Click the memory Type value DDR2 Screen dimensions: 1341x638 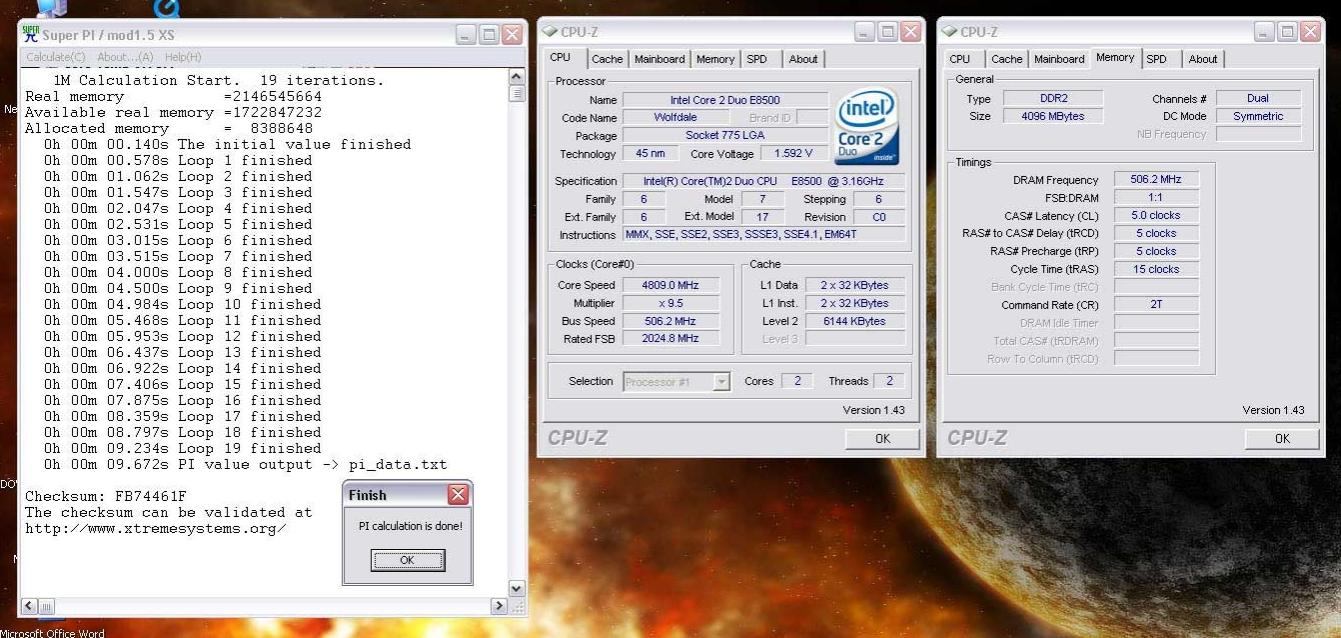[1054, 99]
